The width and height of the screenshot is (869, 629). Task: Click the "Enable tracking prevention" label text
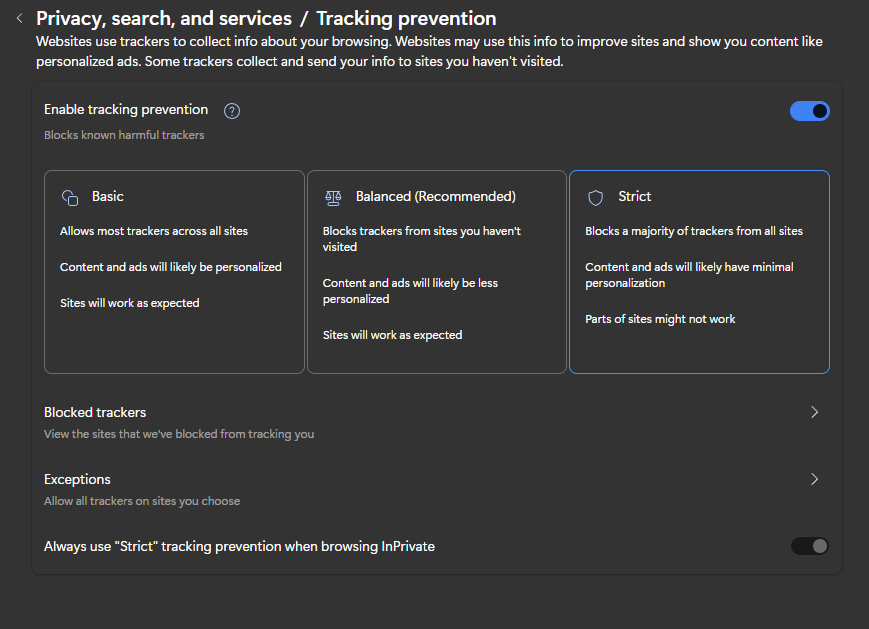pyautogui.click(x=126, y=110)
